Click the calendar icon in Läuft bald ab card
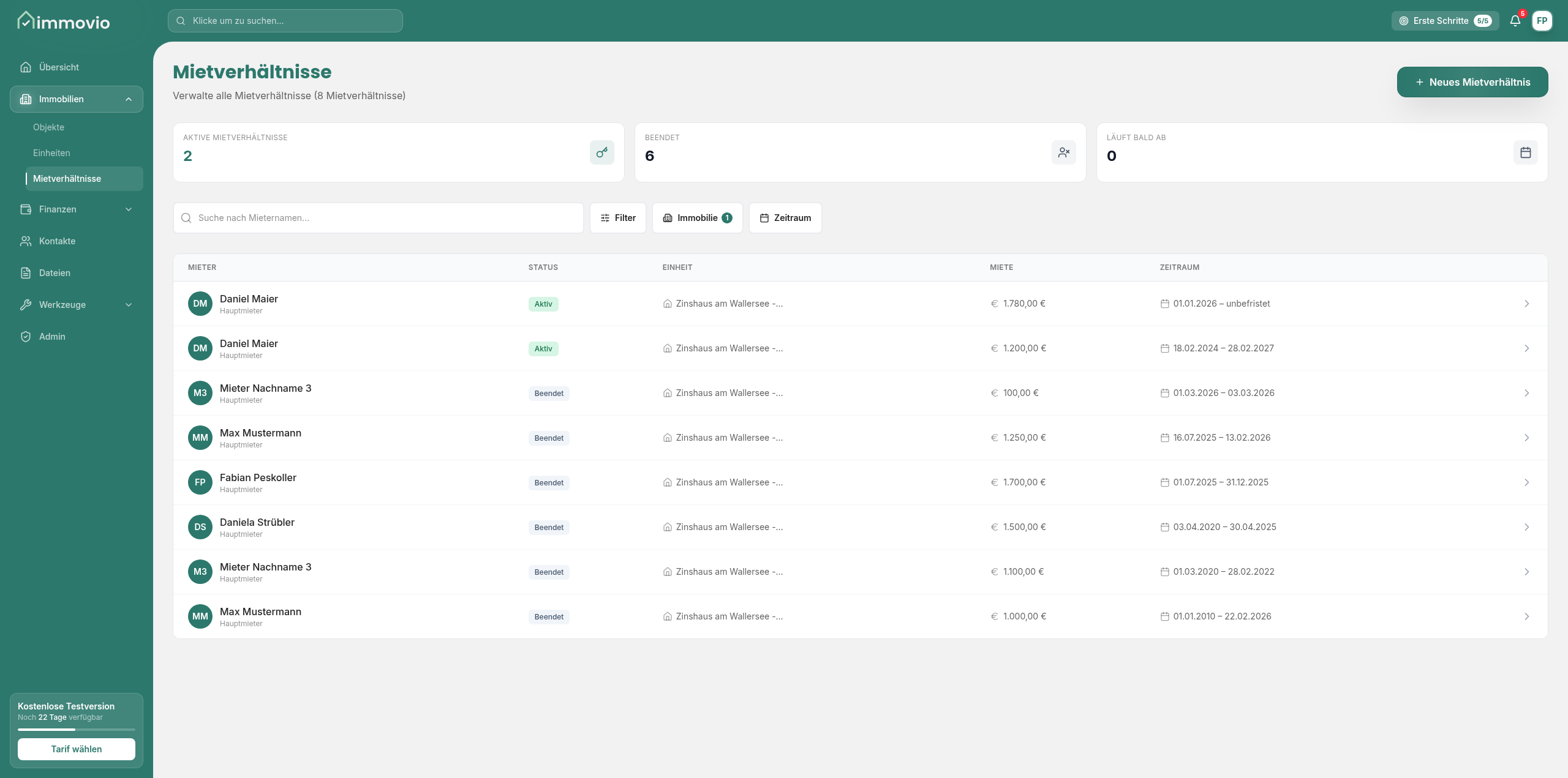This screenshot has width=1568, height=778. tap(1525, 152)
